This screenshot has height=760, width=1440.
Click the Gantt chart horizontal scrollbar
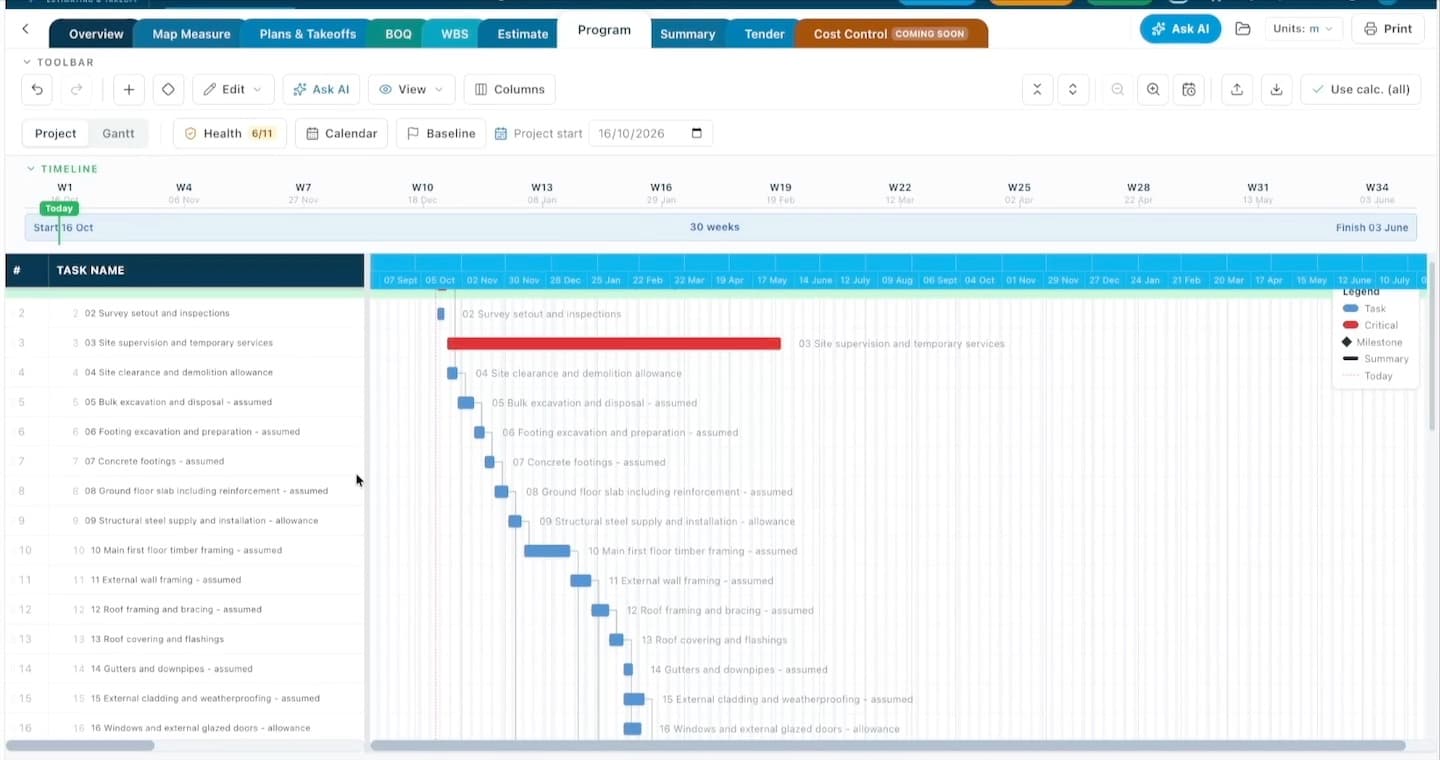(x=888, y=745)
